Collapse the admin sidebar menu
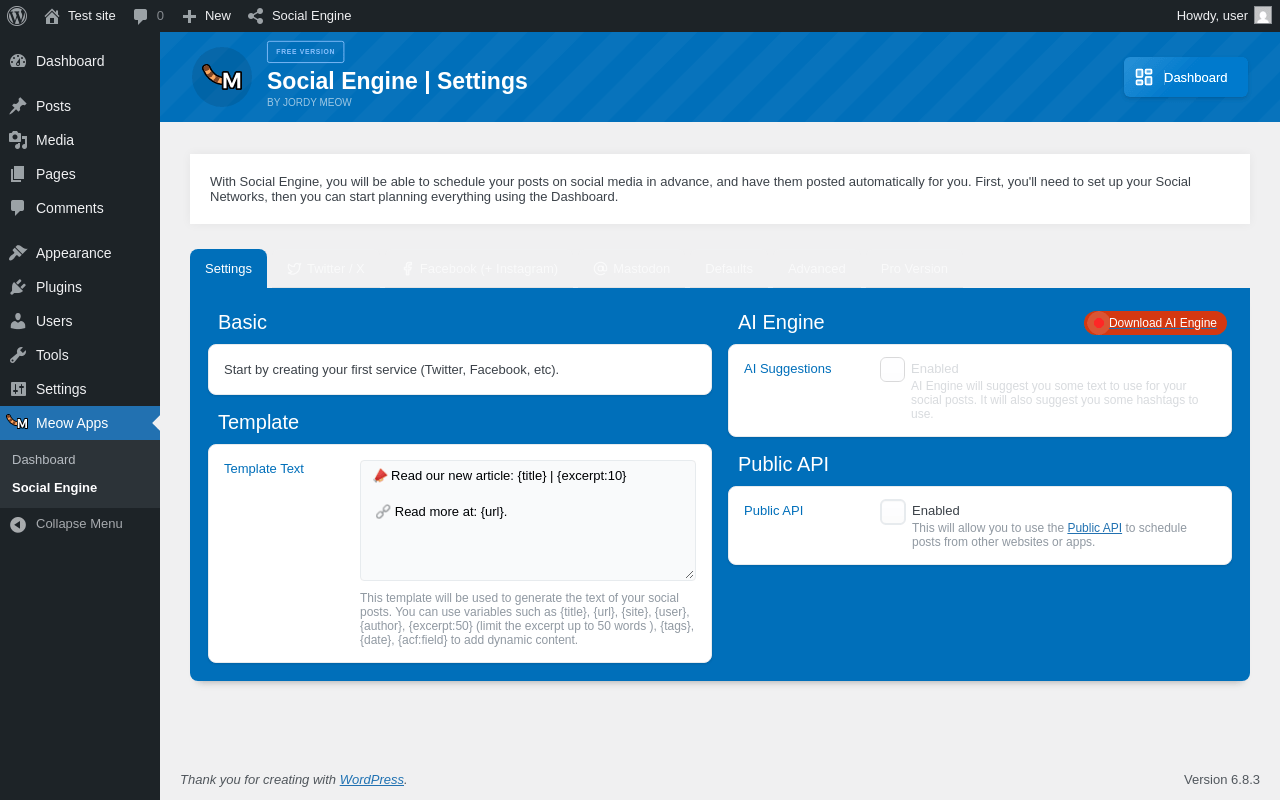 coord(66,524)
